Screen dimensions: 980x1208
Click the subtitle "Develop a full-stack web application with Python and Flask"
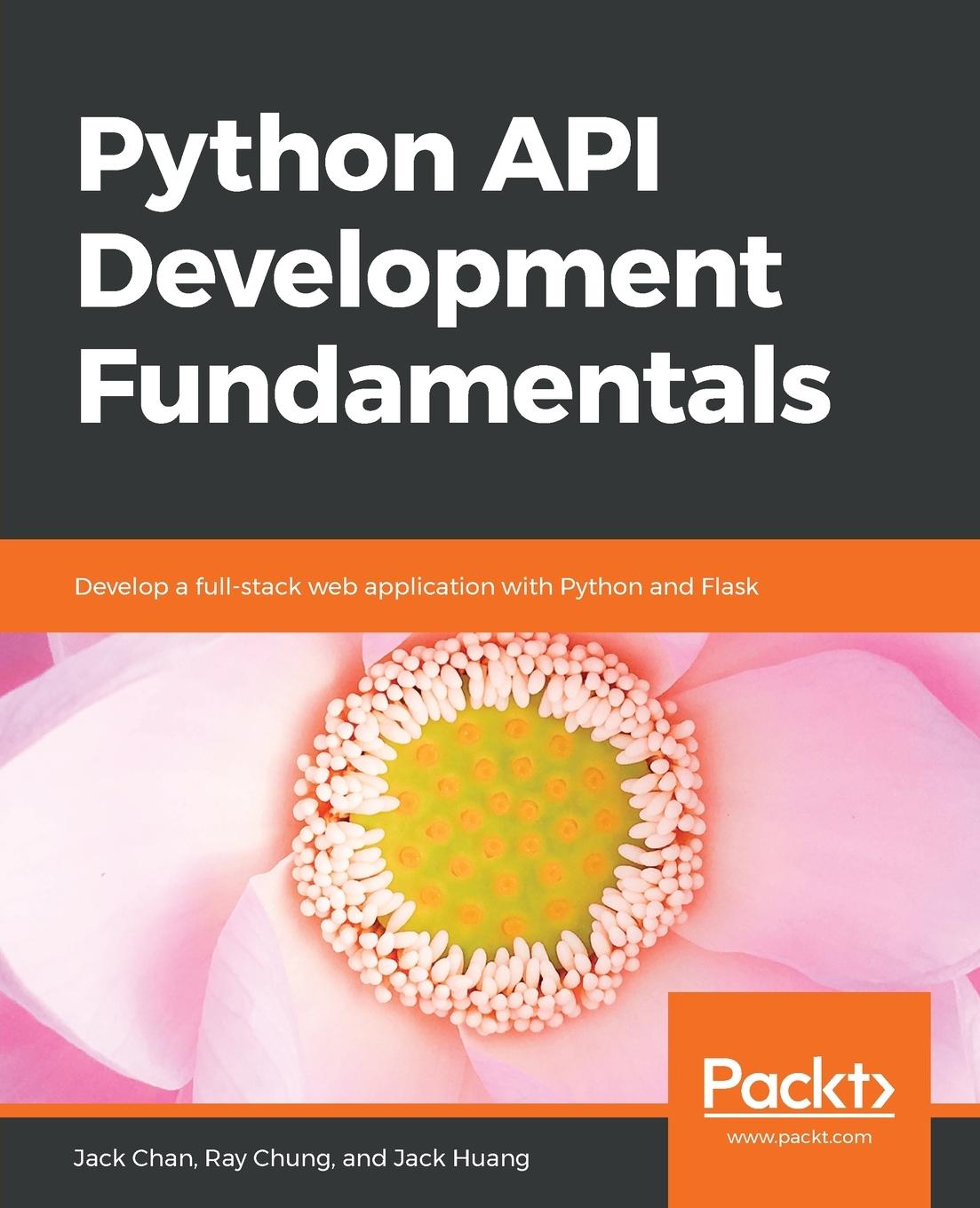(x=417, y=586)
